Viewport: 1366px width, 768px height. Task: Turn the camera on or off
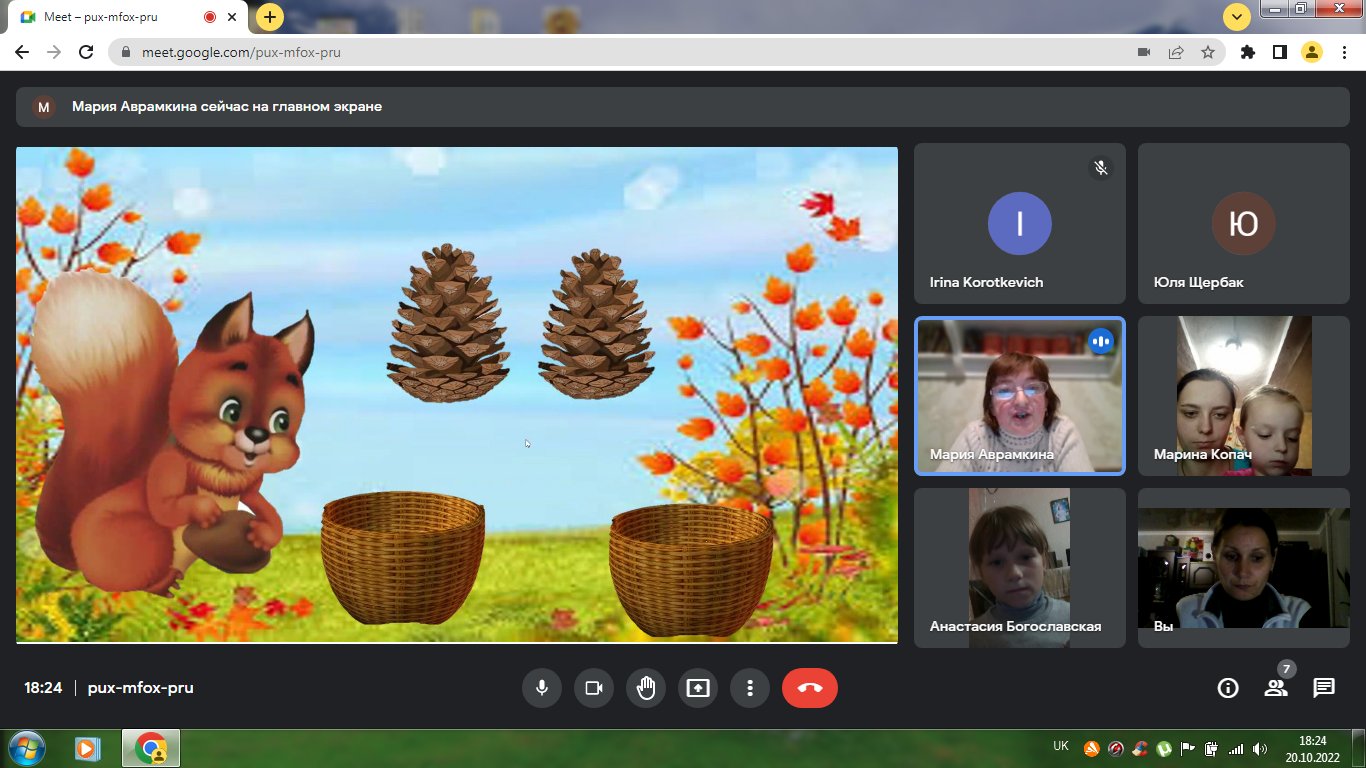pos(593,688)
